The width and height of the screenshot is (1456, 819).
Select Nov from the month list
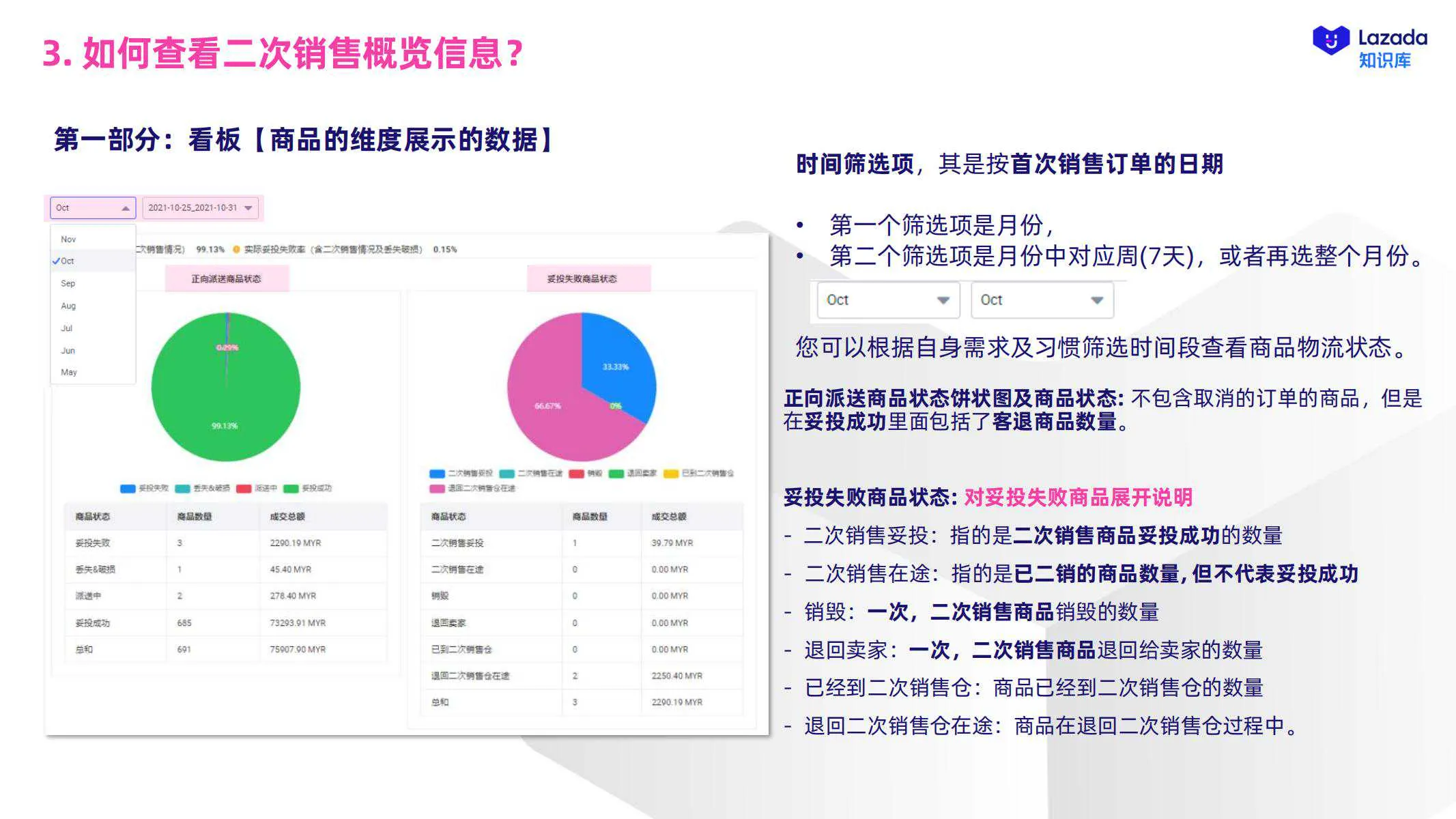(x=68, y=239)
